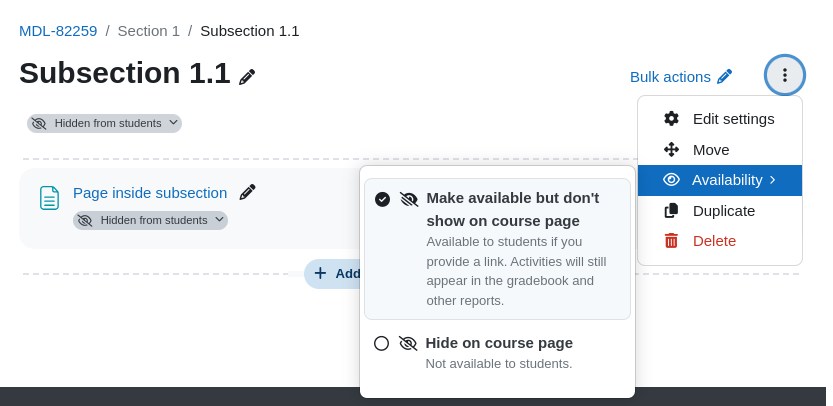Click the pencil icon beside Subsection 1.1 title

tap(246, 77)
